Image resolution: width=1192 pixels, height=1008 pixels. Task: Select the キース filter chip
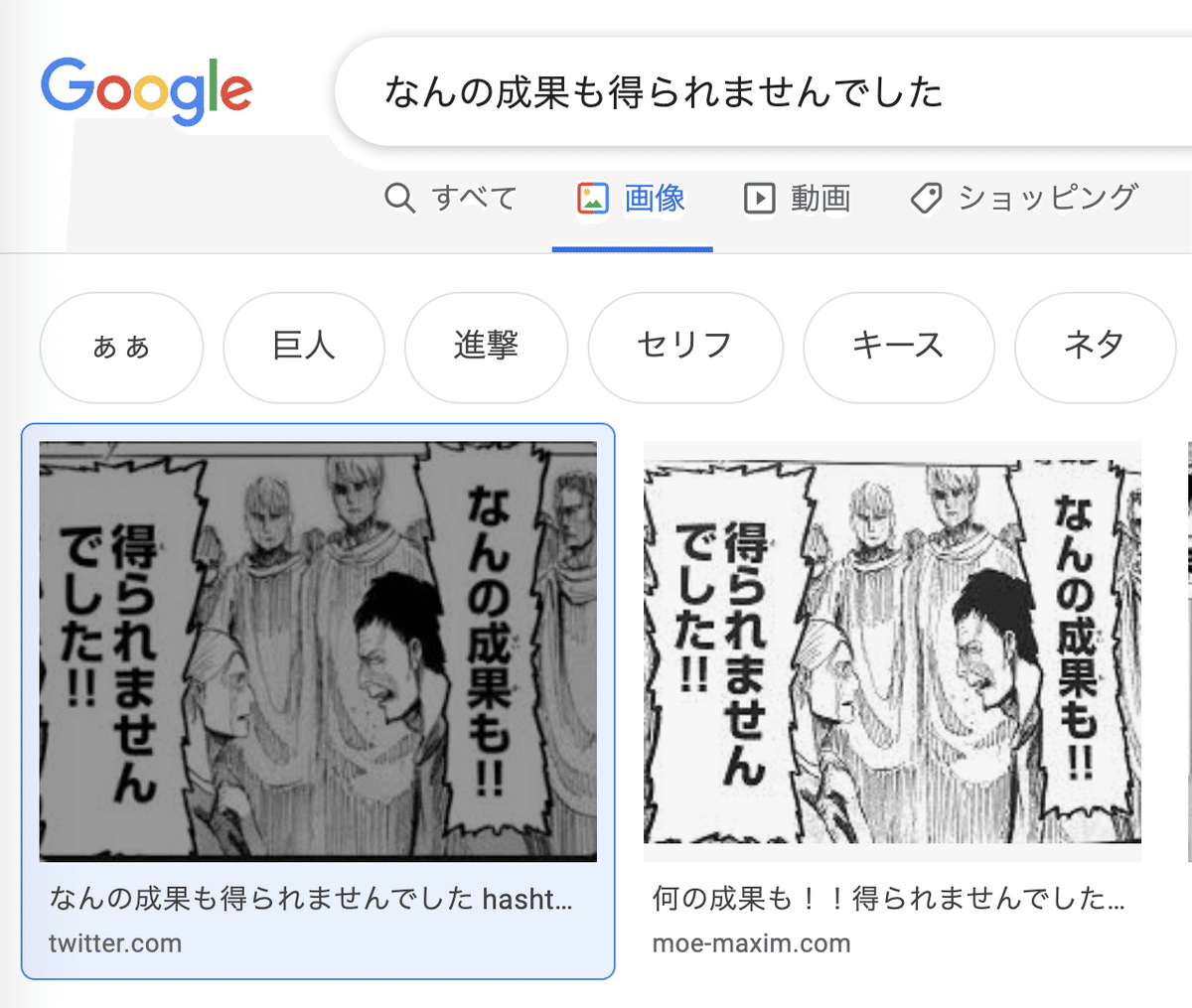(899, 347)
